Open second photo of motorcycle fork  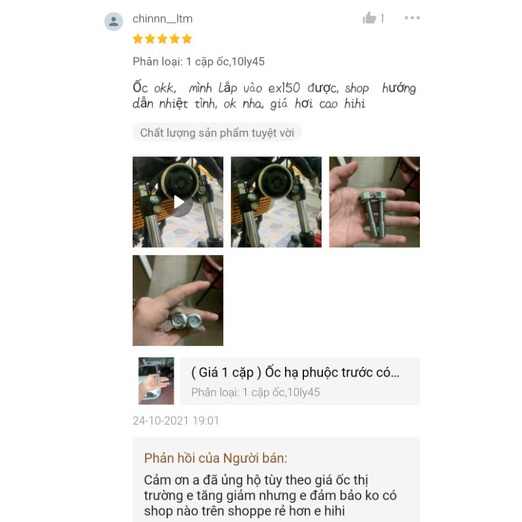276,202
